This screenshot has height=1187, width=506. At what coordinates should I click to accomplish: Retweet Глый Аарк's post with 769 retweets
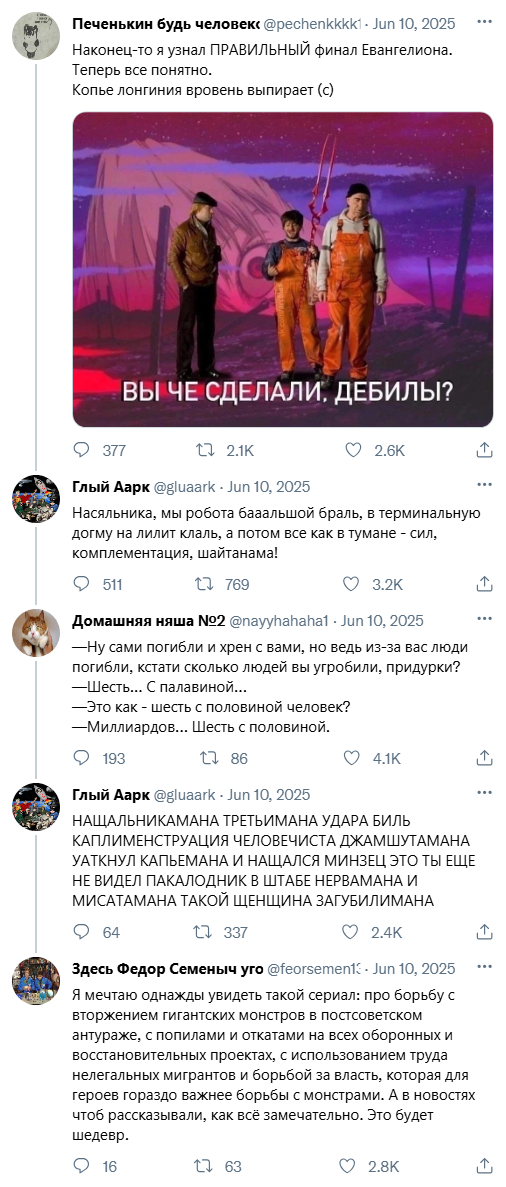205,584
